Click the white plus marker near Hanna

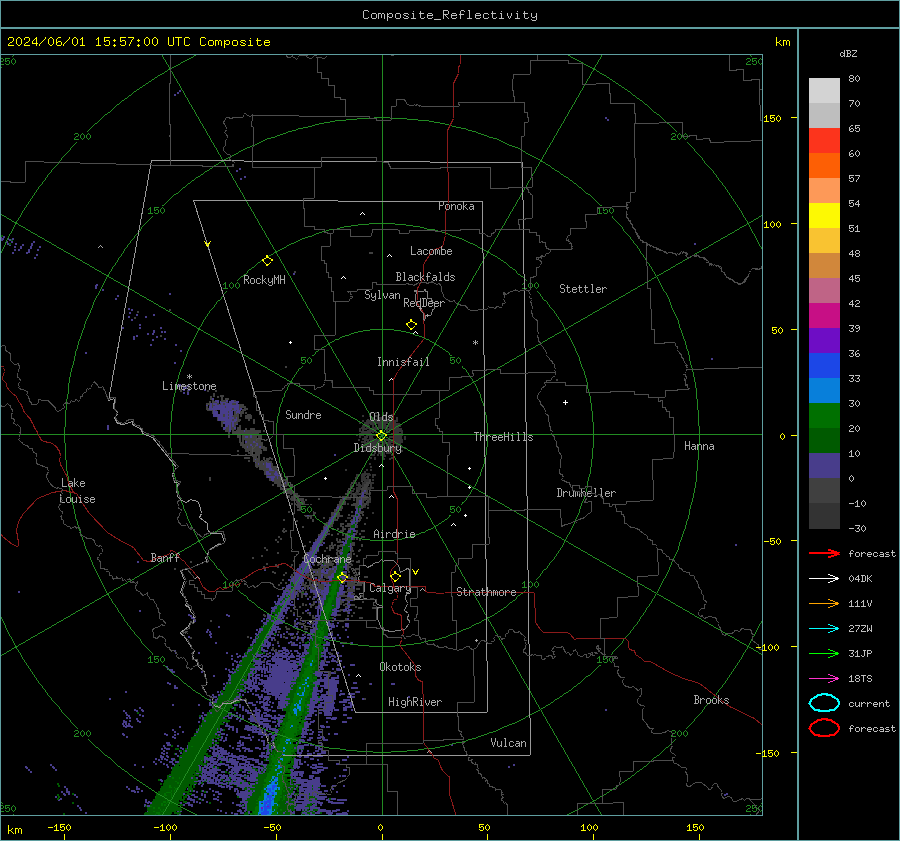[565, 402]
